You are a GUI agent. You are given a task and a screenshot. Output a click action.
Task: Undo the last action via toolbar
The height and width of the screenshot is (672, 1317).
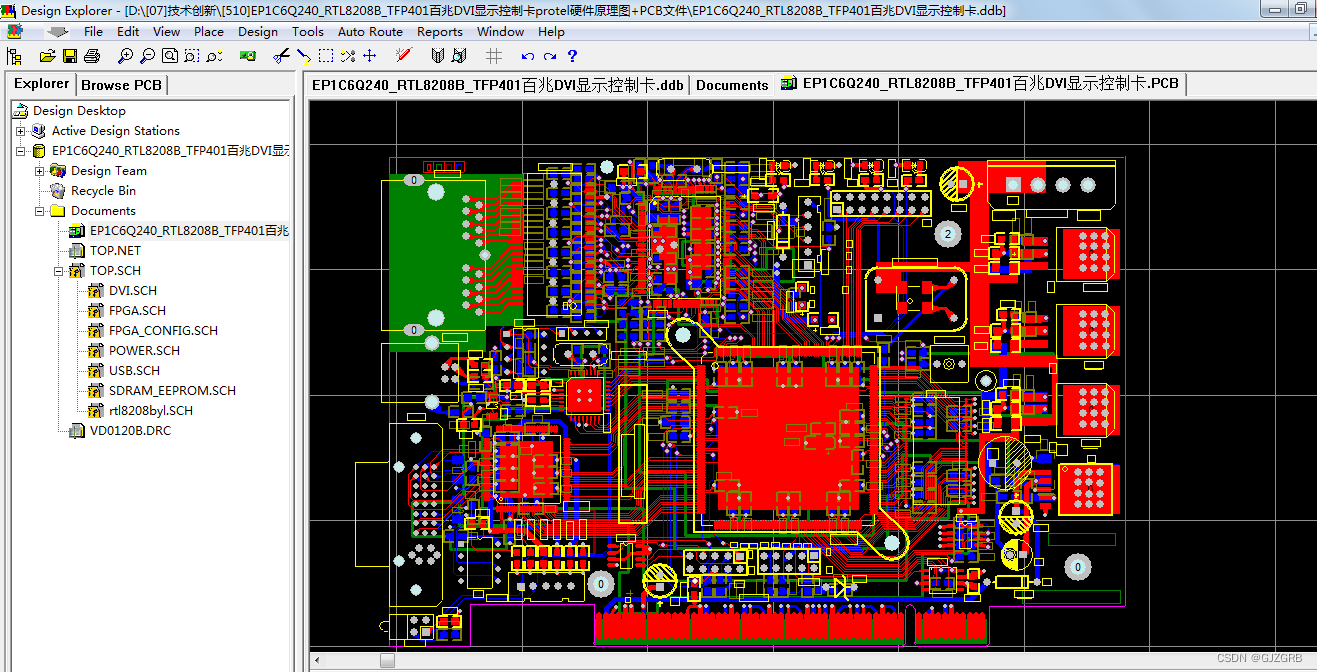527,55
